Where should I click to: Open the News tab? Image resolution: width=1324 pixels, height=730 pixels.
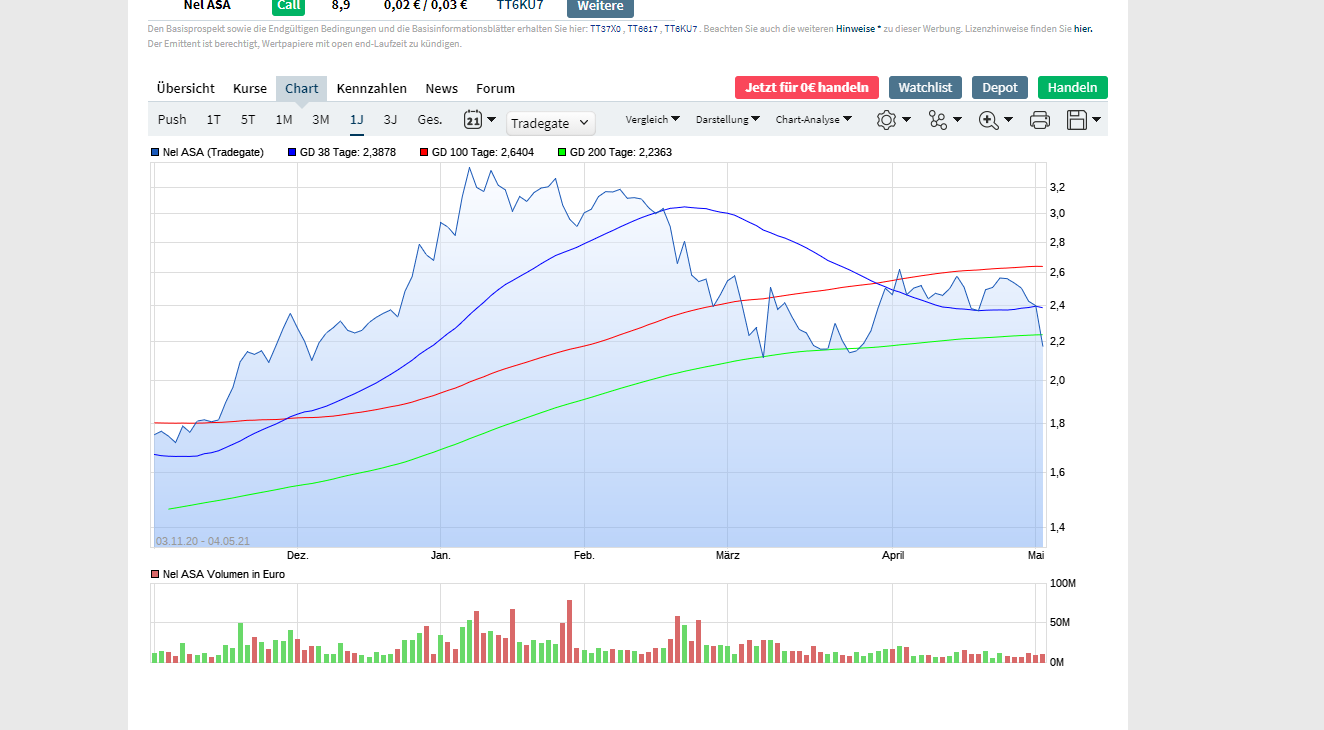(x=441, y=88)
